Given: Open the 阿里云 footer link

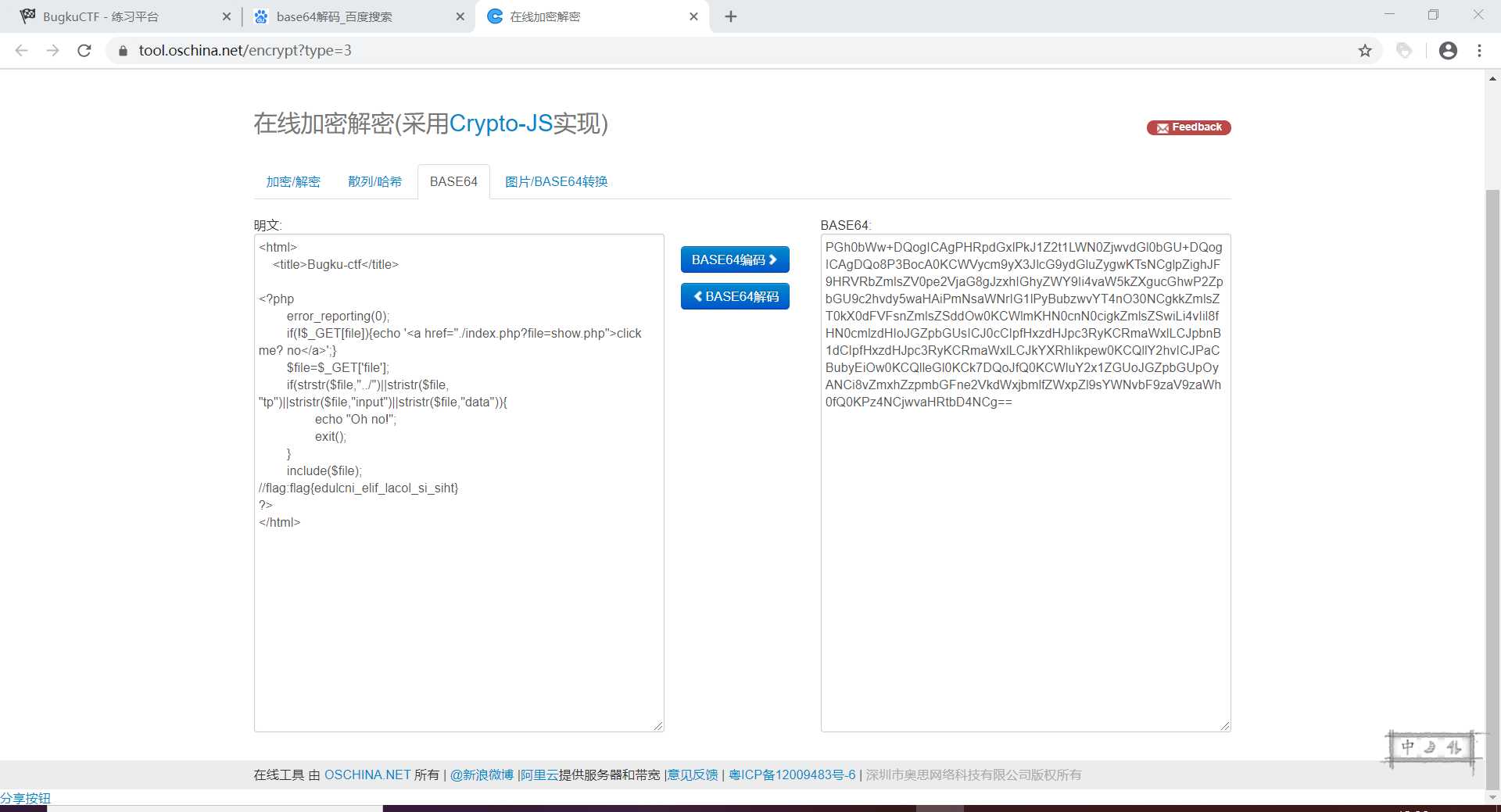Looking at the screenshot, I should tap(539, 774).
